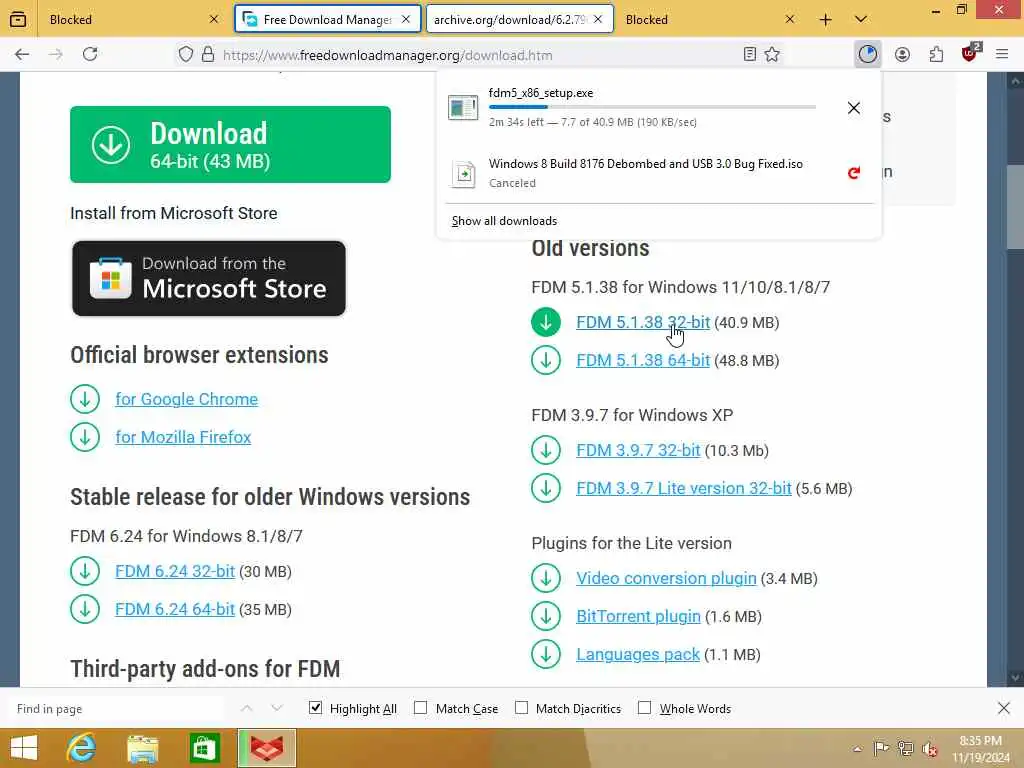This screenshot has width=1024, height=768.
Task: Click the fdm5_x86_setup.exe file icon
Action: (463, 108)
